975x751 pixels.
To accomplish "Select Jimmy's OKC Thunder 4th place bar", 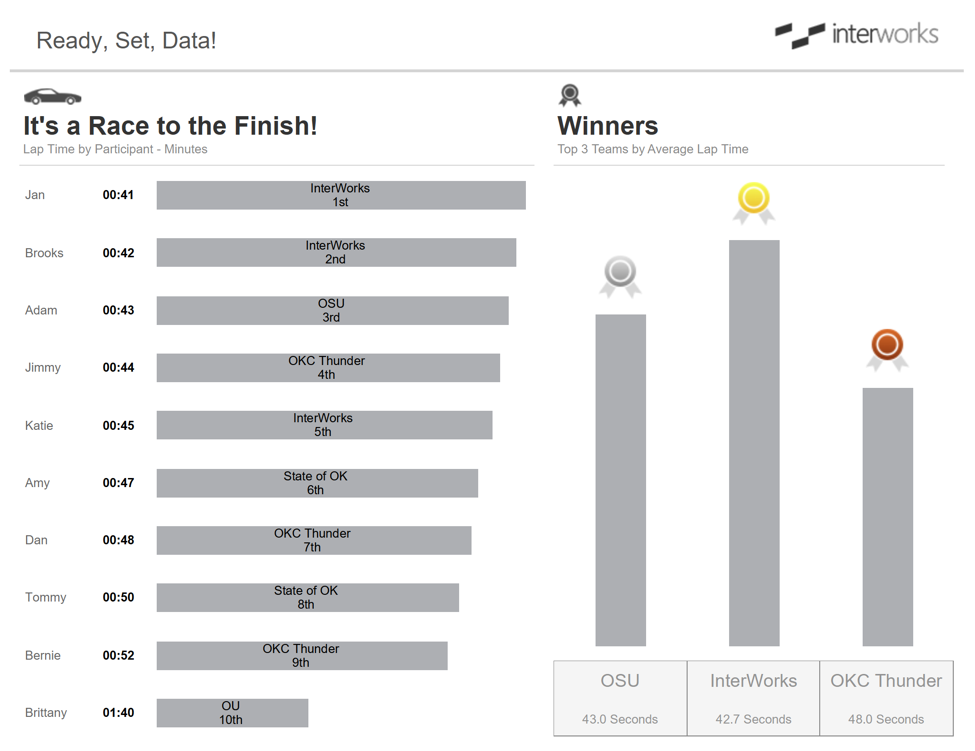I will [328, 367].
